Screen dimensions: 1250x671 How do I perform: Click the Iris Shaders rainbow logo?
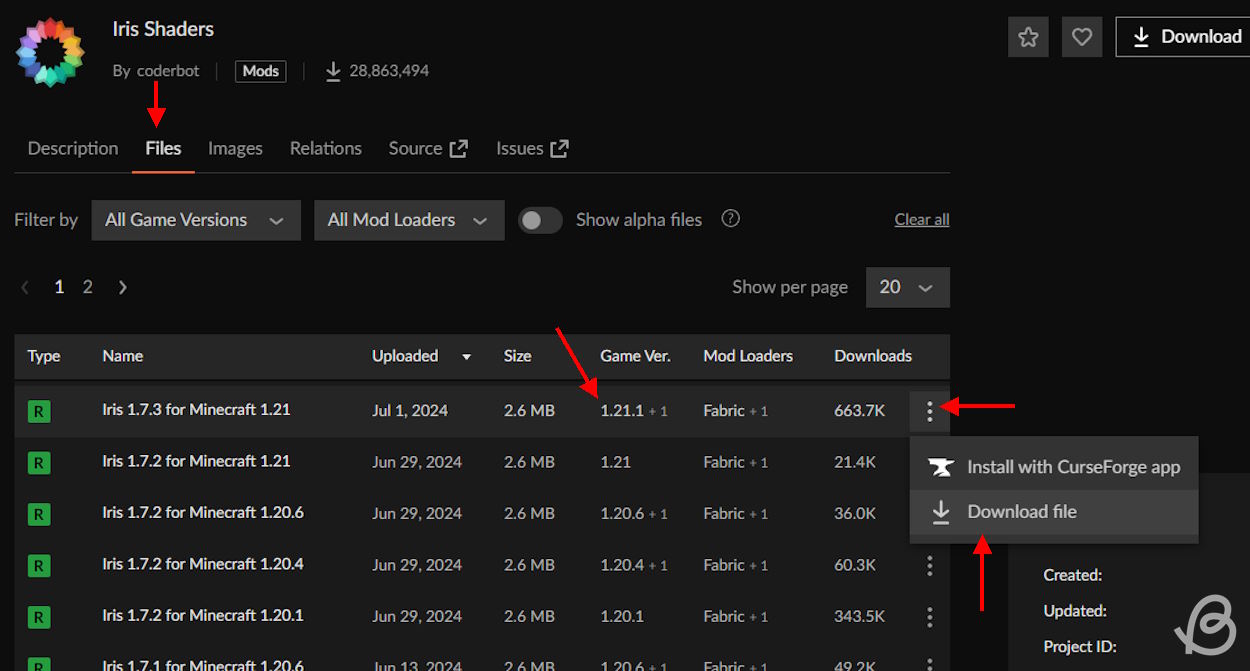pyautogui.click(x=50, y=50)
